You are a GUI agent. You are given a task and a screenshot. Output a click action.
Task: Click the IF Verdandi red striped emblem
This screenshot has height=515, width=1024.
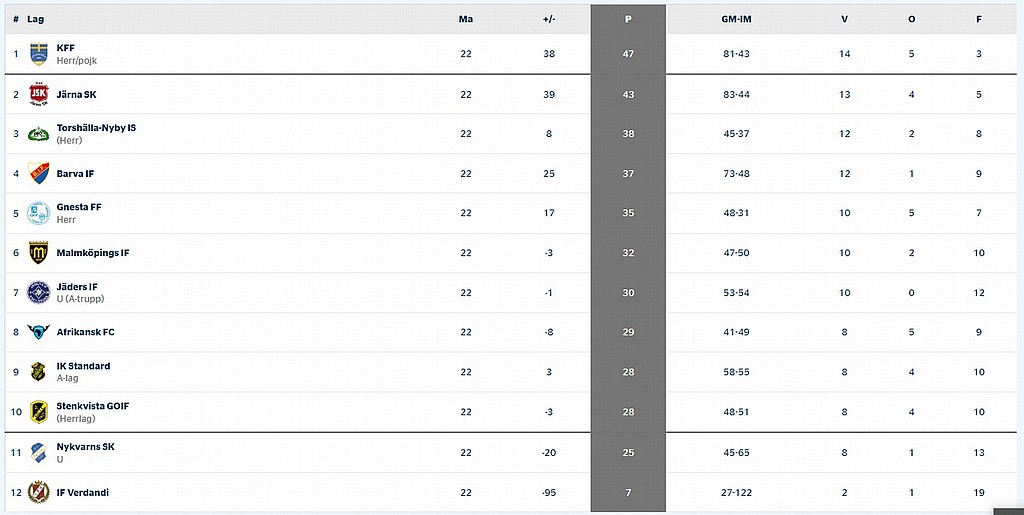[x=39, y=492]
